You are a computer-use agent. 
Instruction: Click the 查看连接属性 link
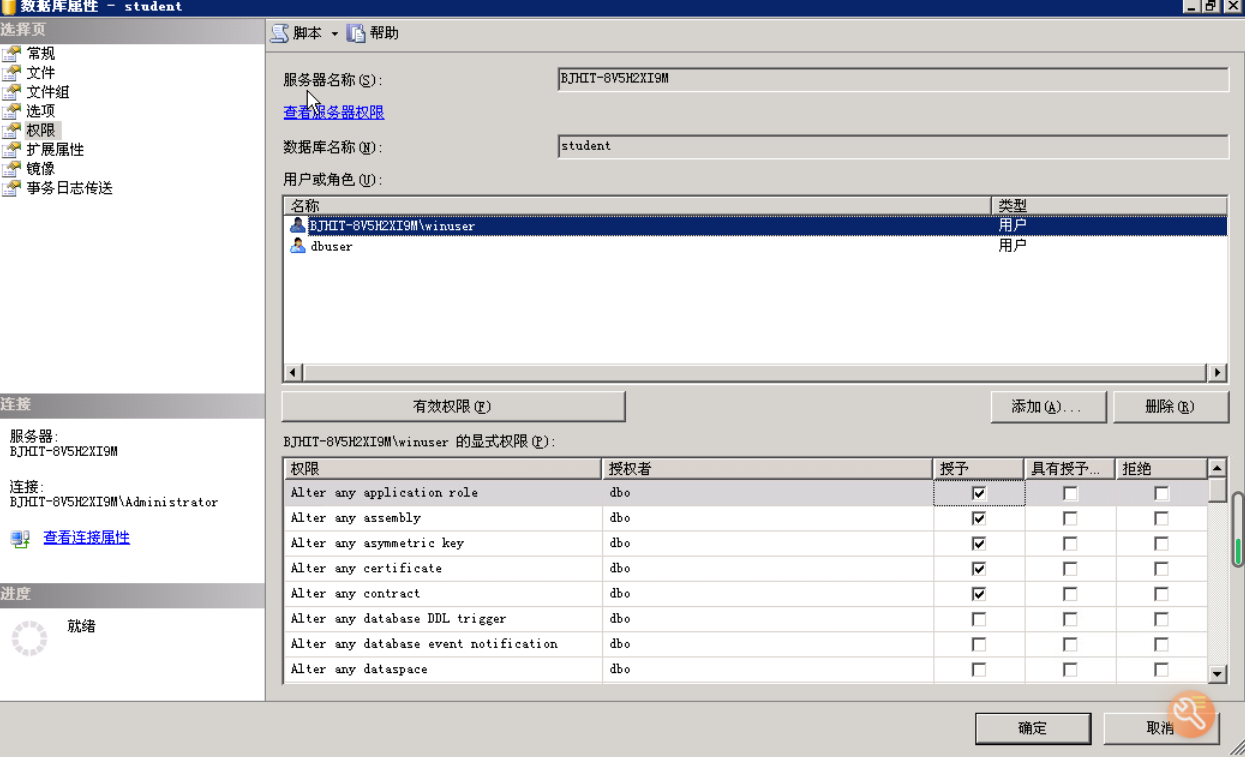[x=86, y=537]
